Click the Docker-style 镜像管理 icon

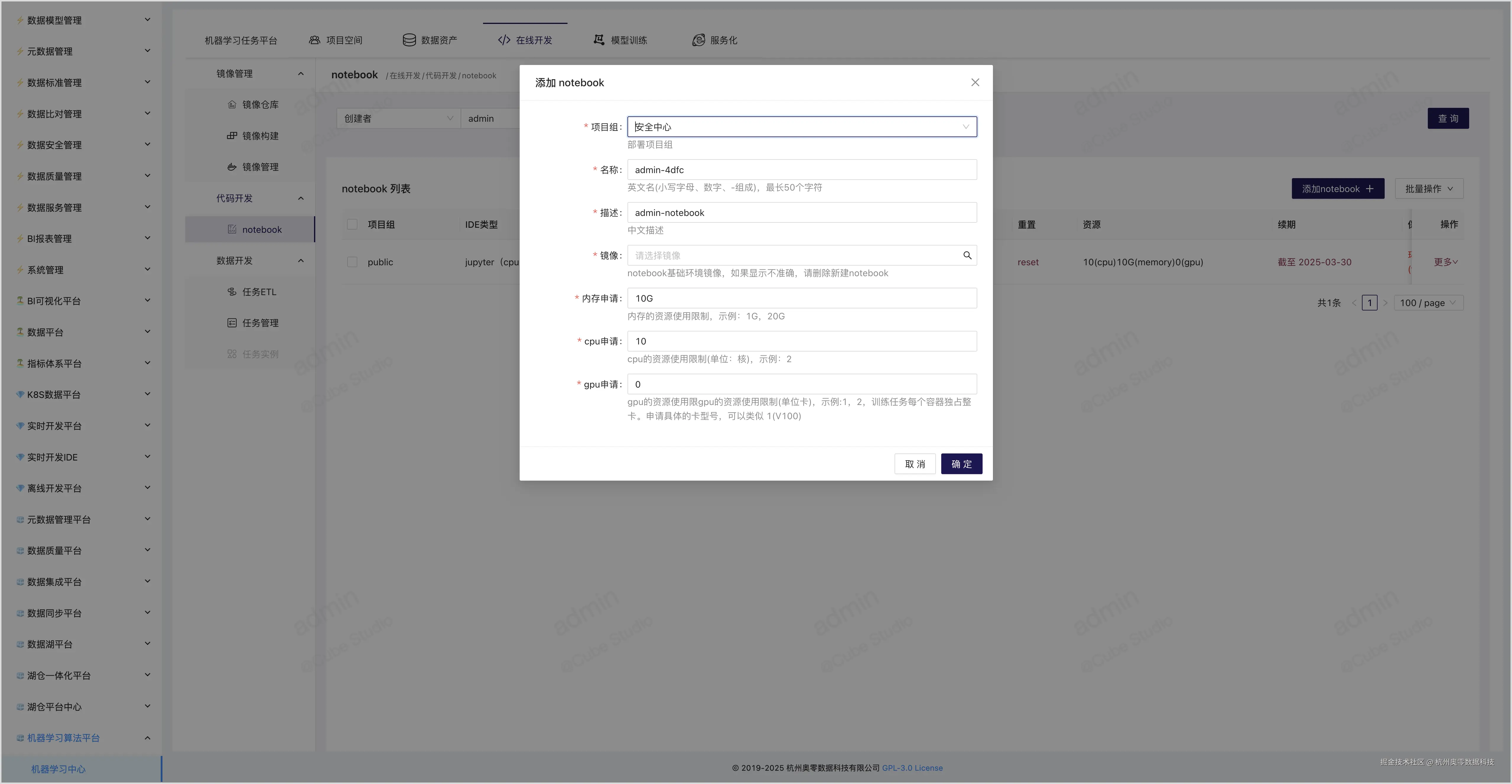(x=233, y=167)
